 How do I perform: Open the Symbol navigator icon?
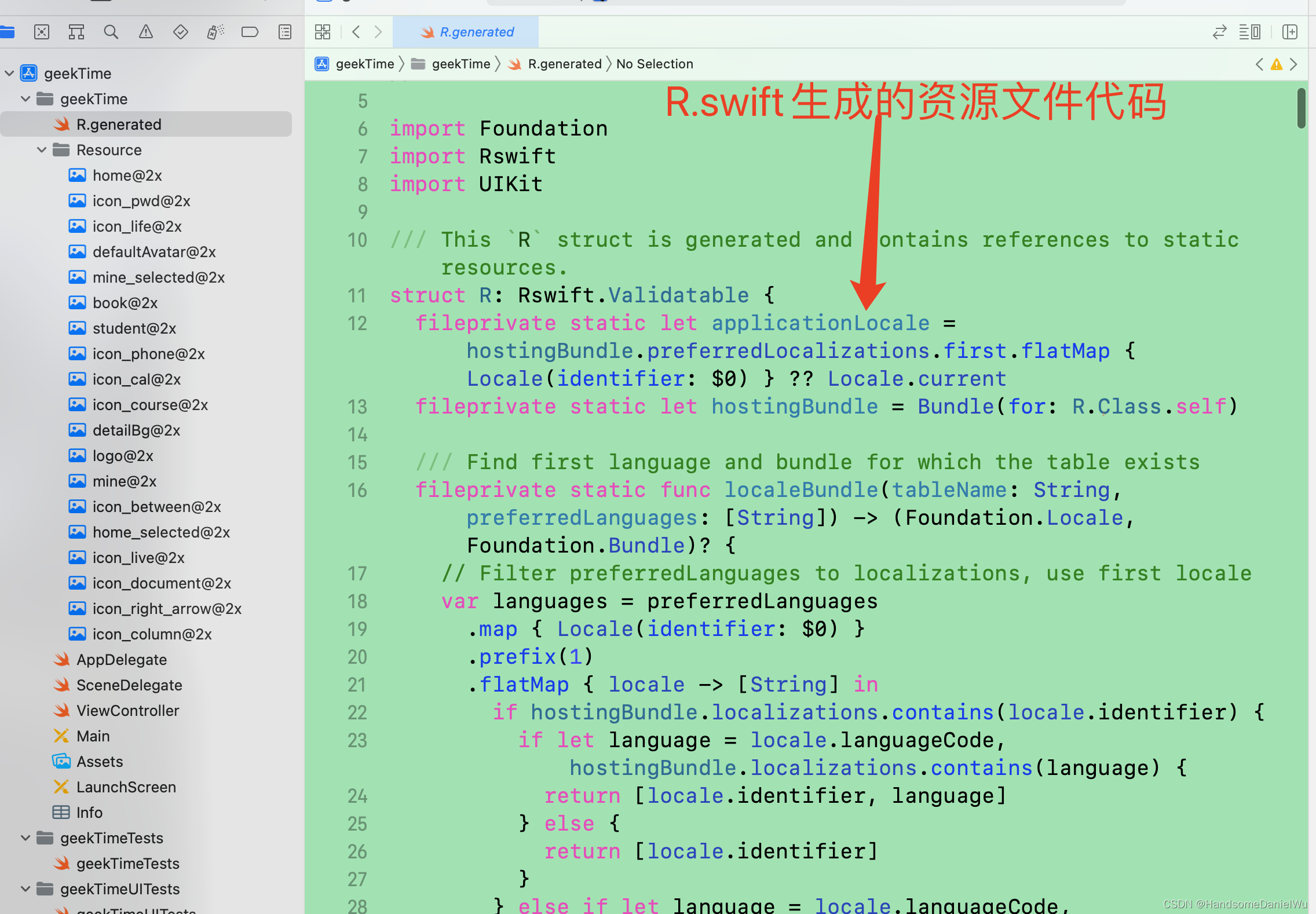click(76, 32)
